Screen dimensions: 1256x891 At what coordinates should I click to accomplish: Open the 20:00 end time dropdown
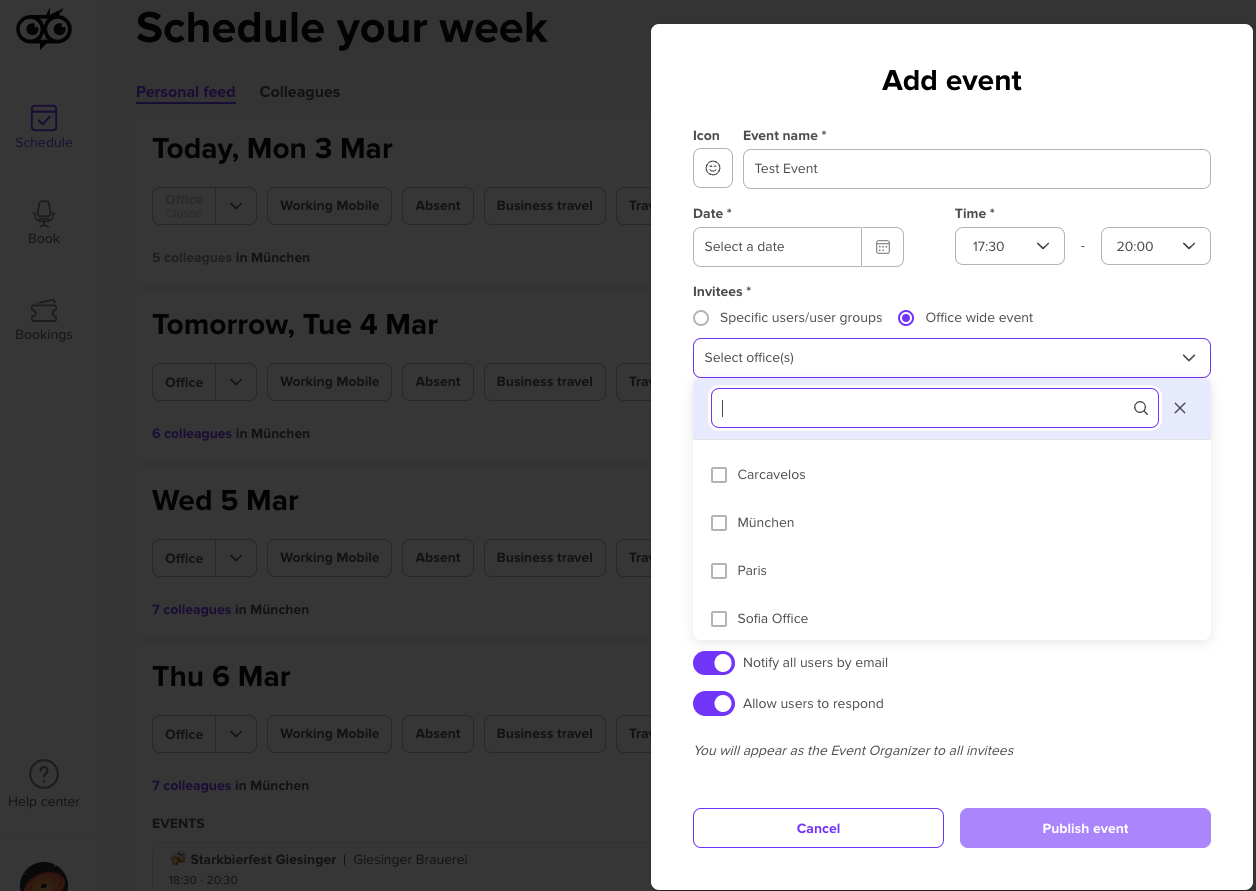(1156, 246)
